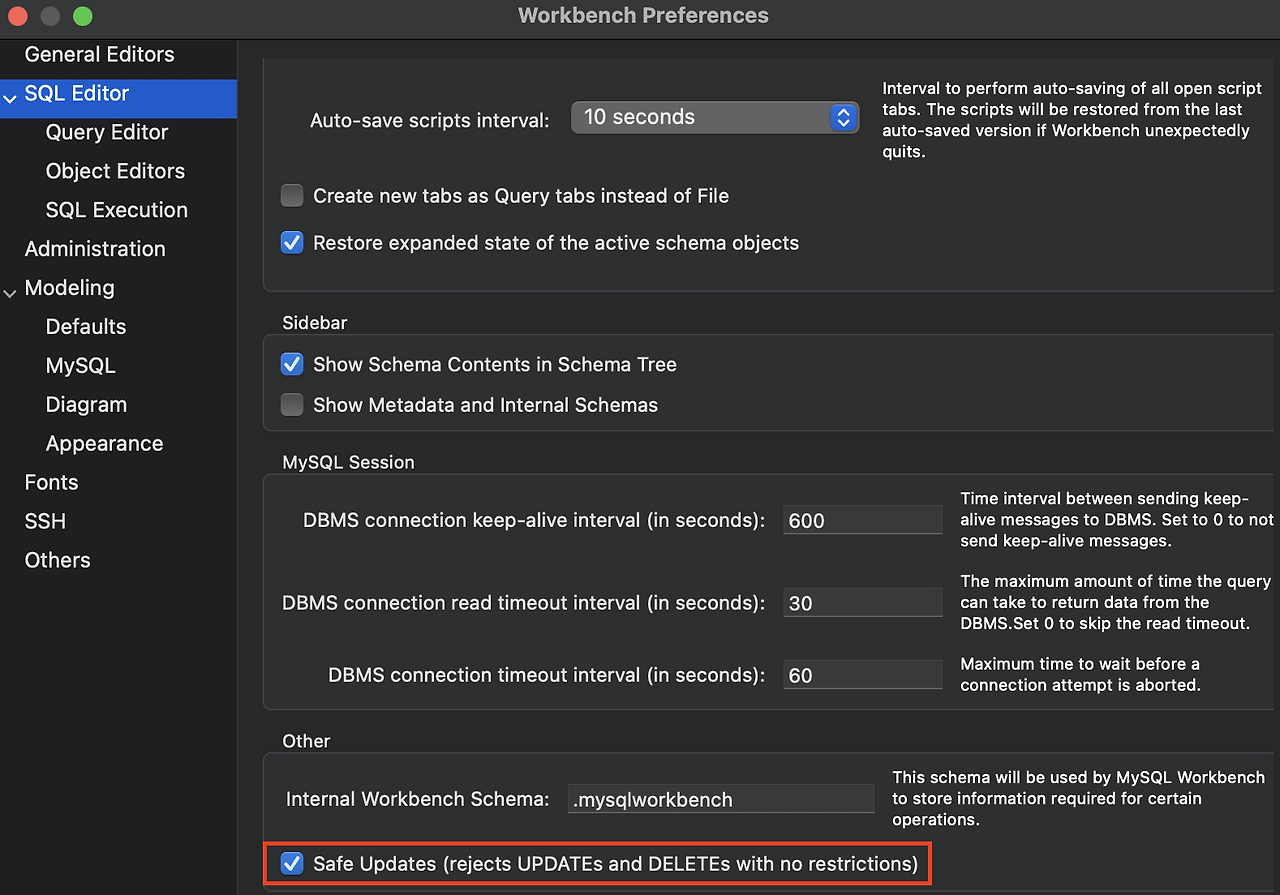Select SSH in the preferences list

point(45,521)
